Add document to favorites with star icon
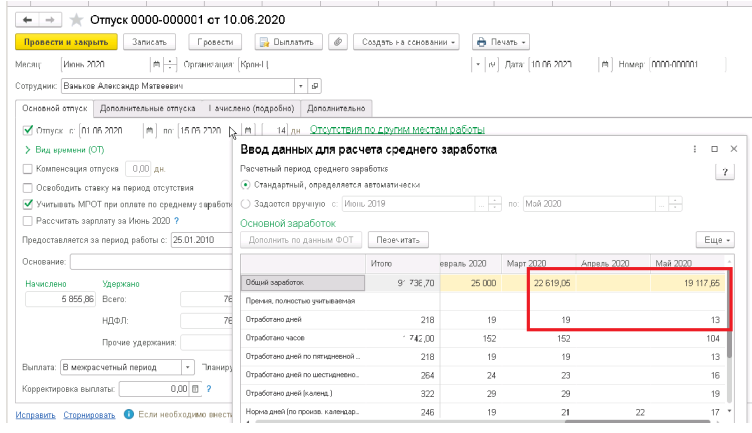752x433 pixels. tap(75, 19)
